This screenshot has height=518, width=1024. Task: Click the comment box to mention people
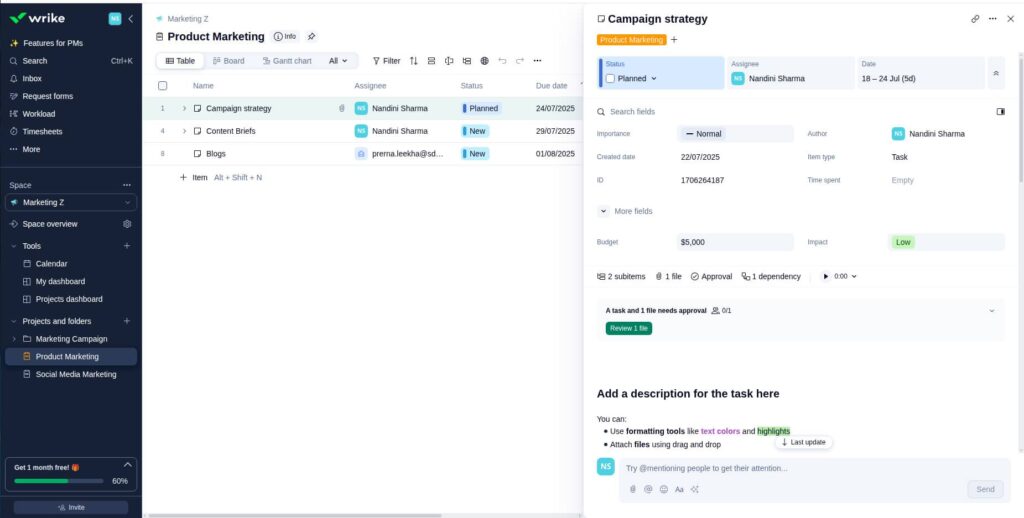pyautogui.click(x=814, y=468)
